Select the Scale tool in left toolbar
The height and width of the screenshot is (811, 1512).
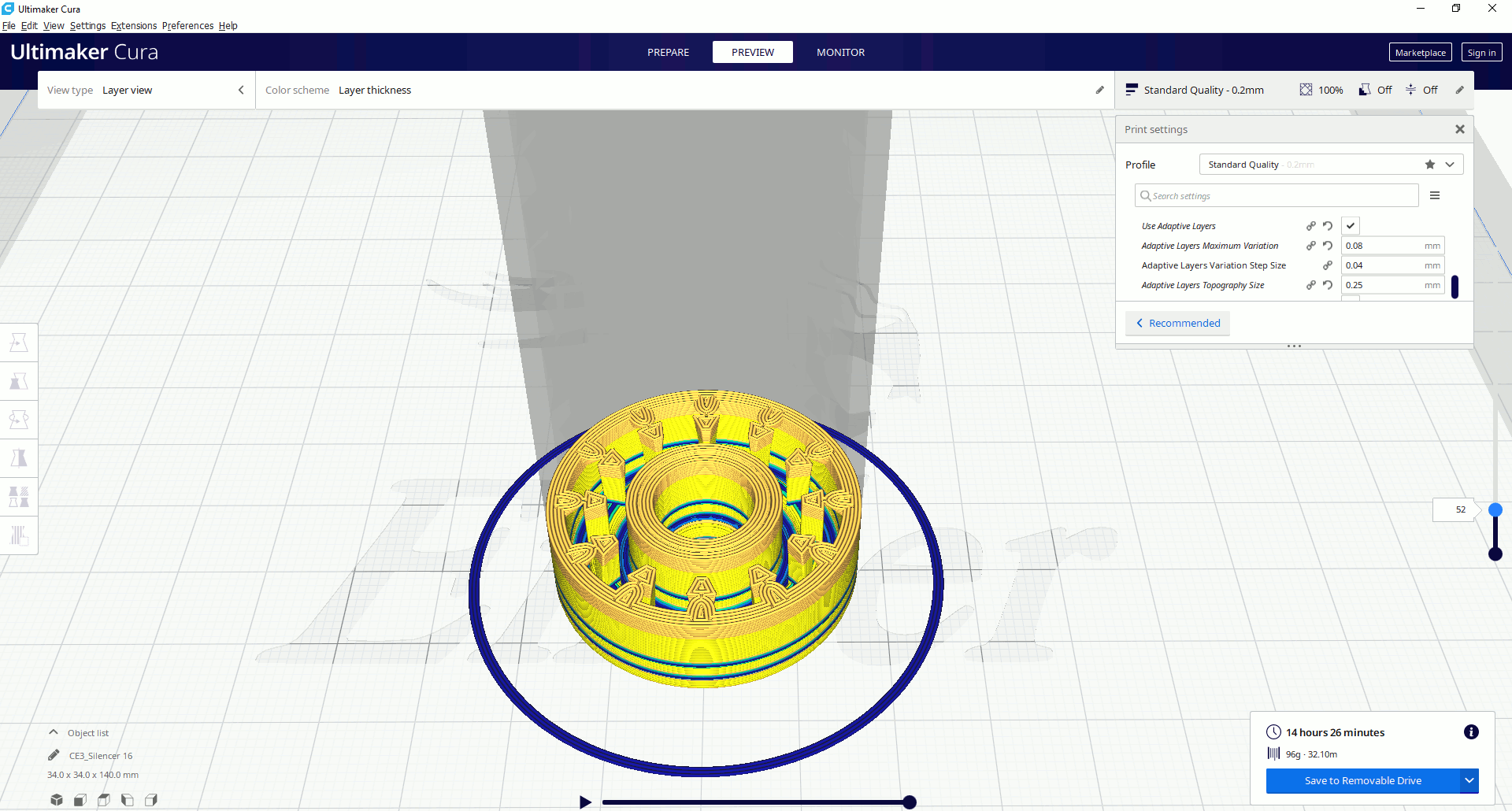(x=19, y=381)
